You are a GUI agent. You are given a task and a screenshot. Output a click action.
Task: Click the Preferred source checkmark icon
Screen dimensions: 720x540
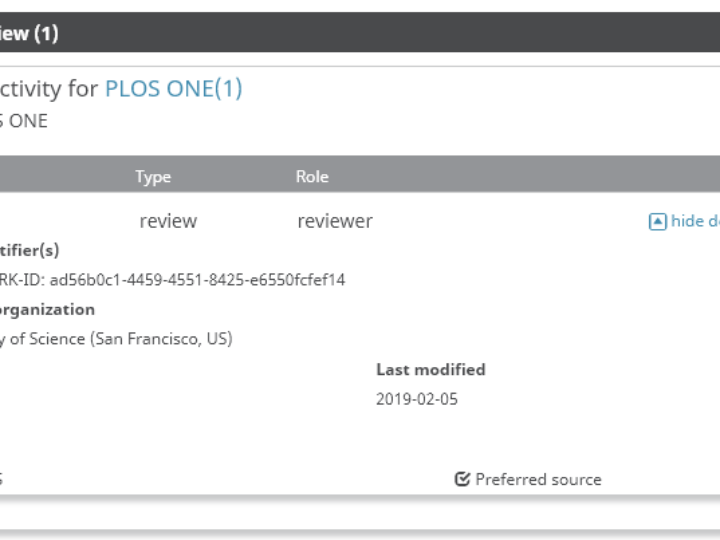pyautogui.click(x=462, y=480)
